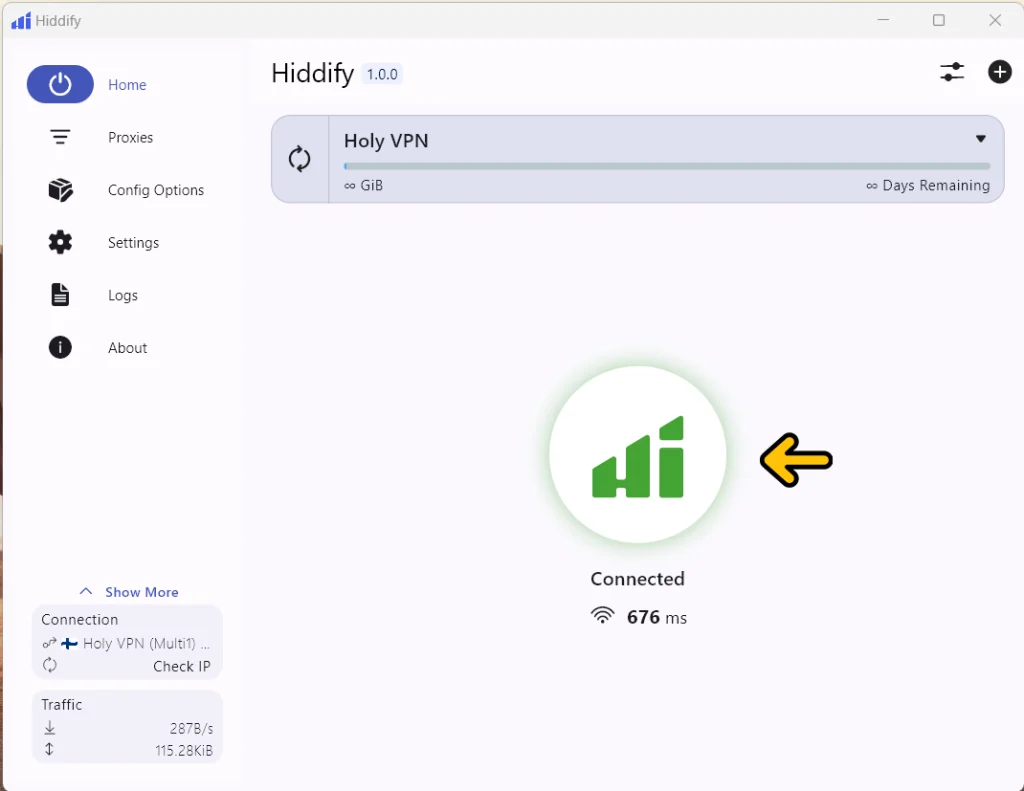The width and height of the screenshot is (1024, 791).
Task: Click the Check IP link
Action: [x=182, y=666]
